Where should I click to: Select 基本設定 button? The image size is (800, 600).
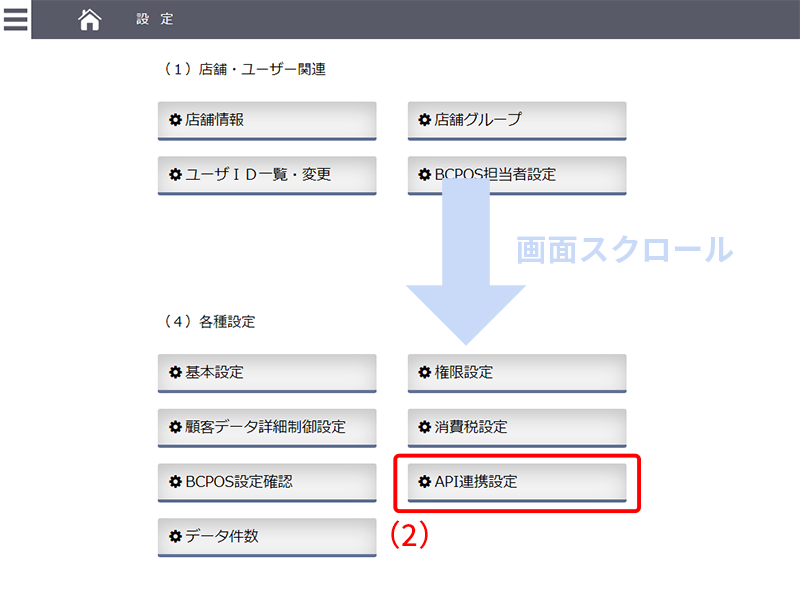(x=267, y=372)
